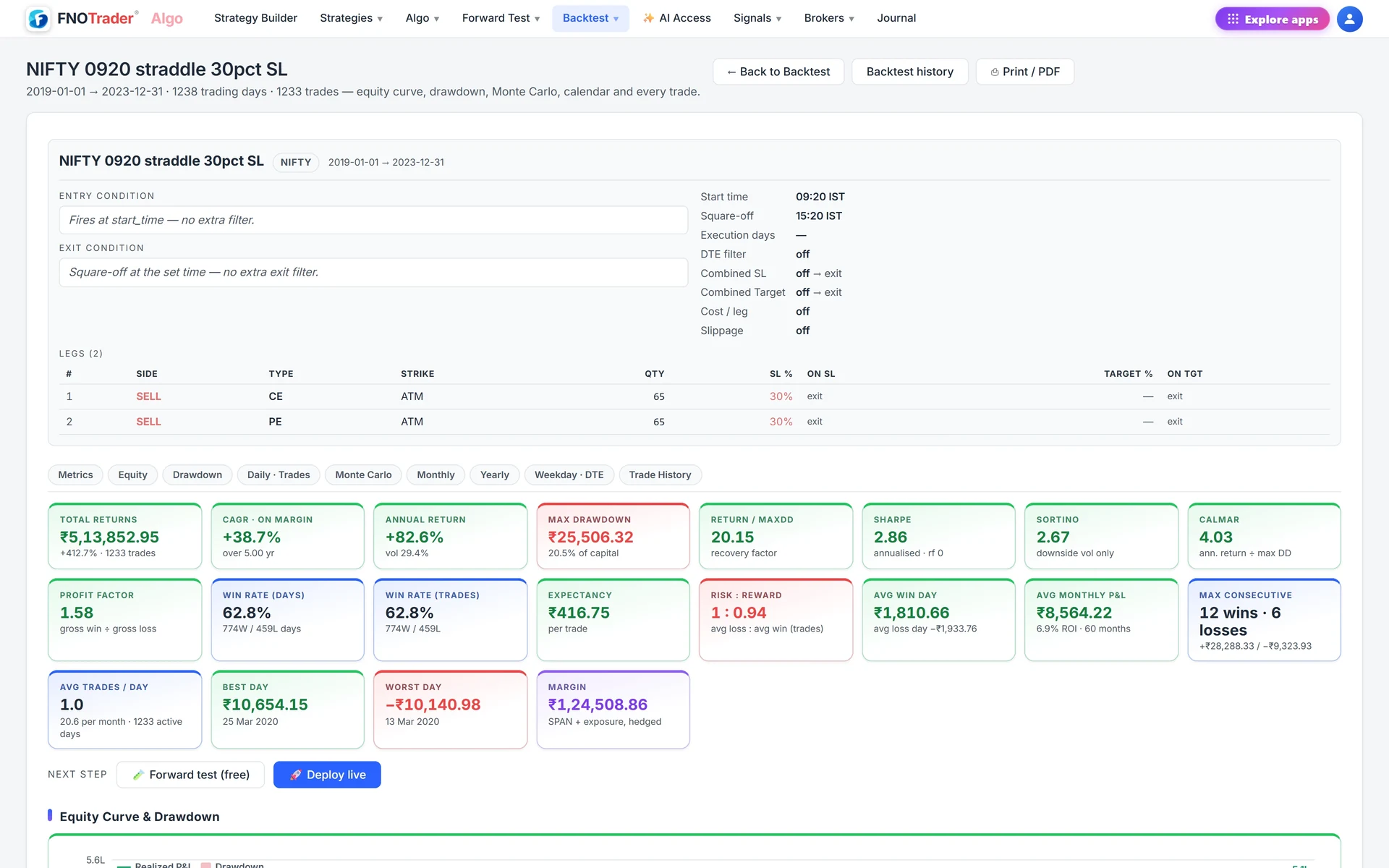Open the Strategy Builder menu item
1389x868 pixels.
pos(255,18)
